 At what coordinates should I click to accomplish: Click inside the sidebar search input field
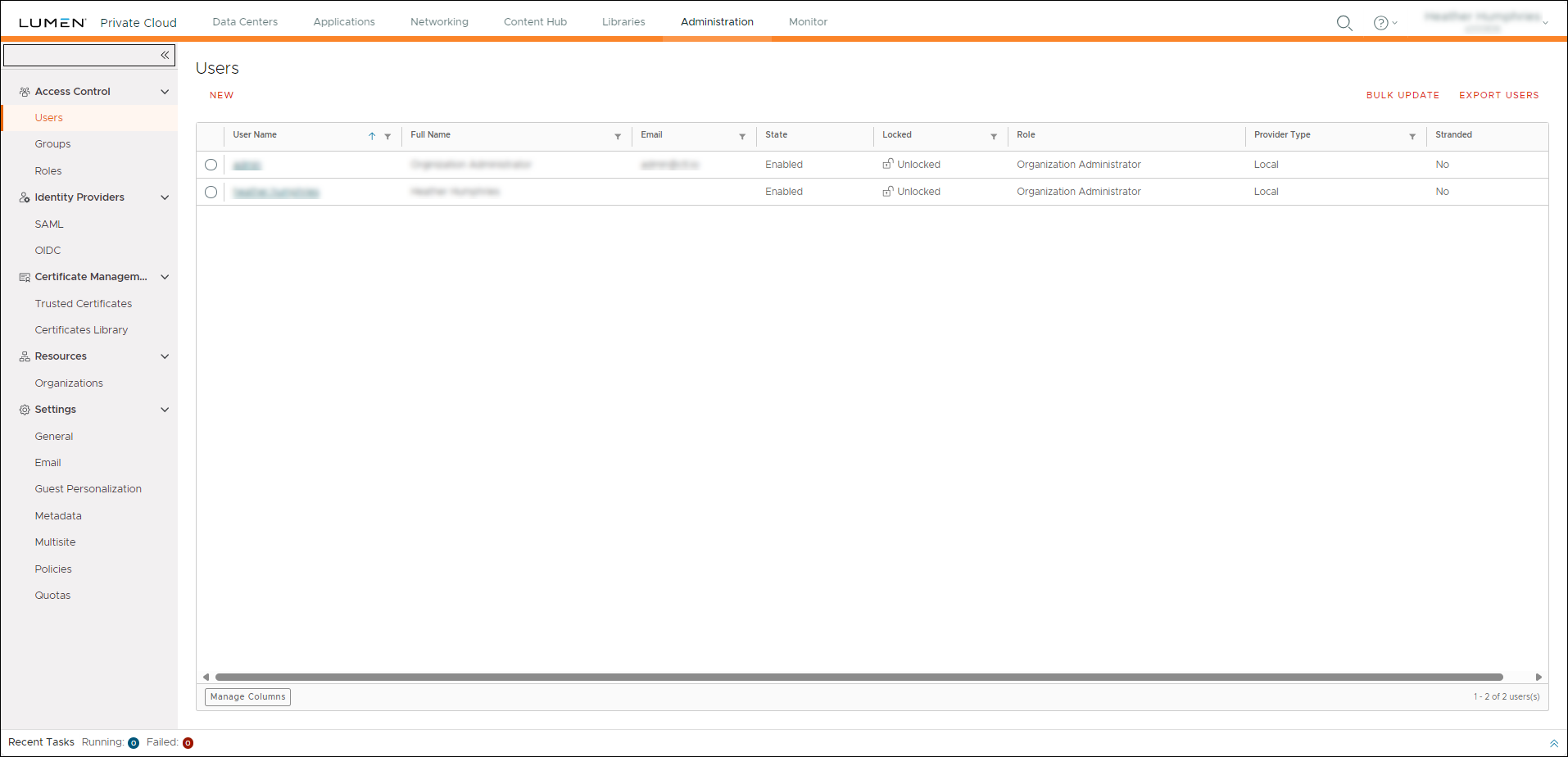[x=82, y=55]
